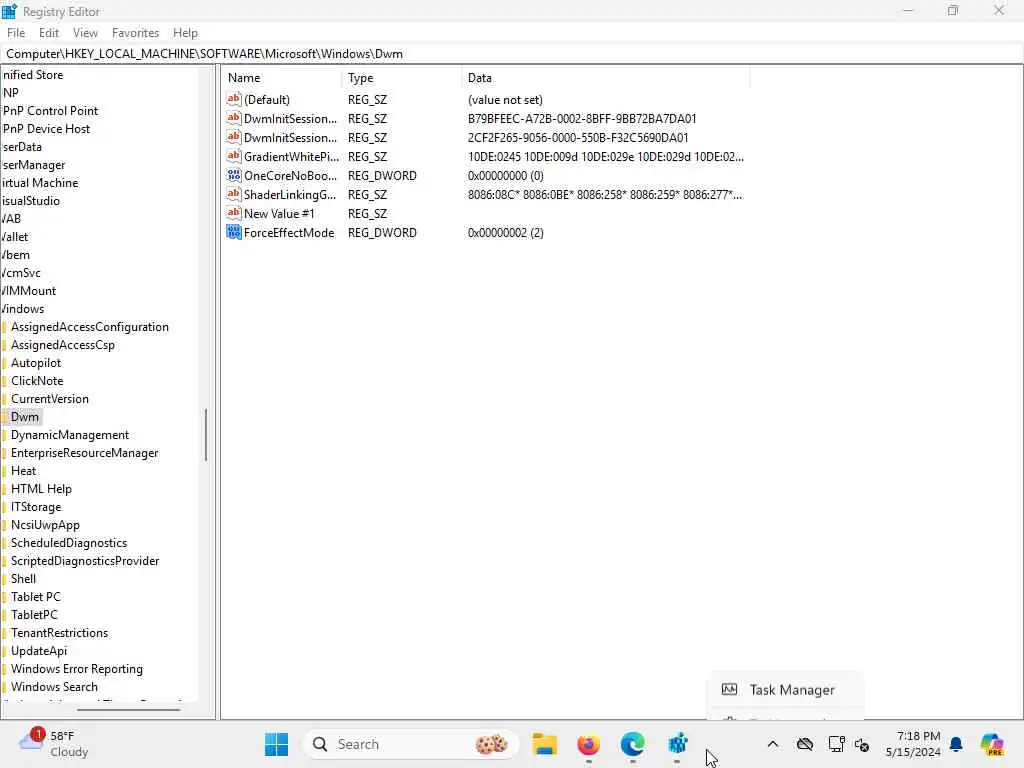Viewport: 1024px width, 768px height.
Task: Select the PnP Control Point key
Action: [50, 111]
